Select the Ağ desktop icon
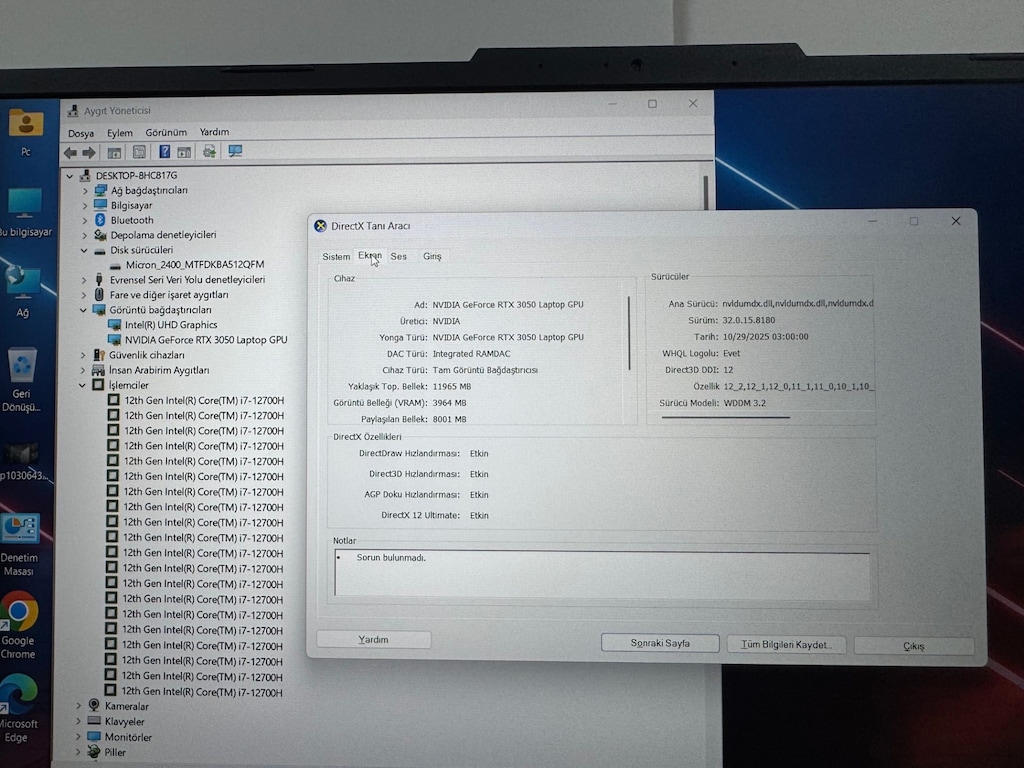Image resolution: width=1024 pixels, height=768 pixels. 23,293
